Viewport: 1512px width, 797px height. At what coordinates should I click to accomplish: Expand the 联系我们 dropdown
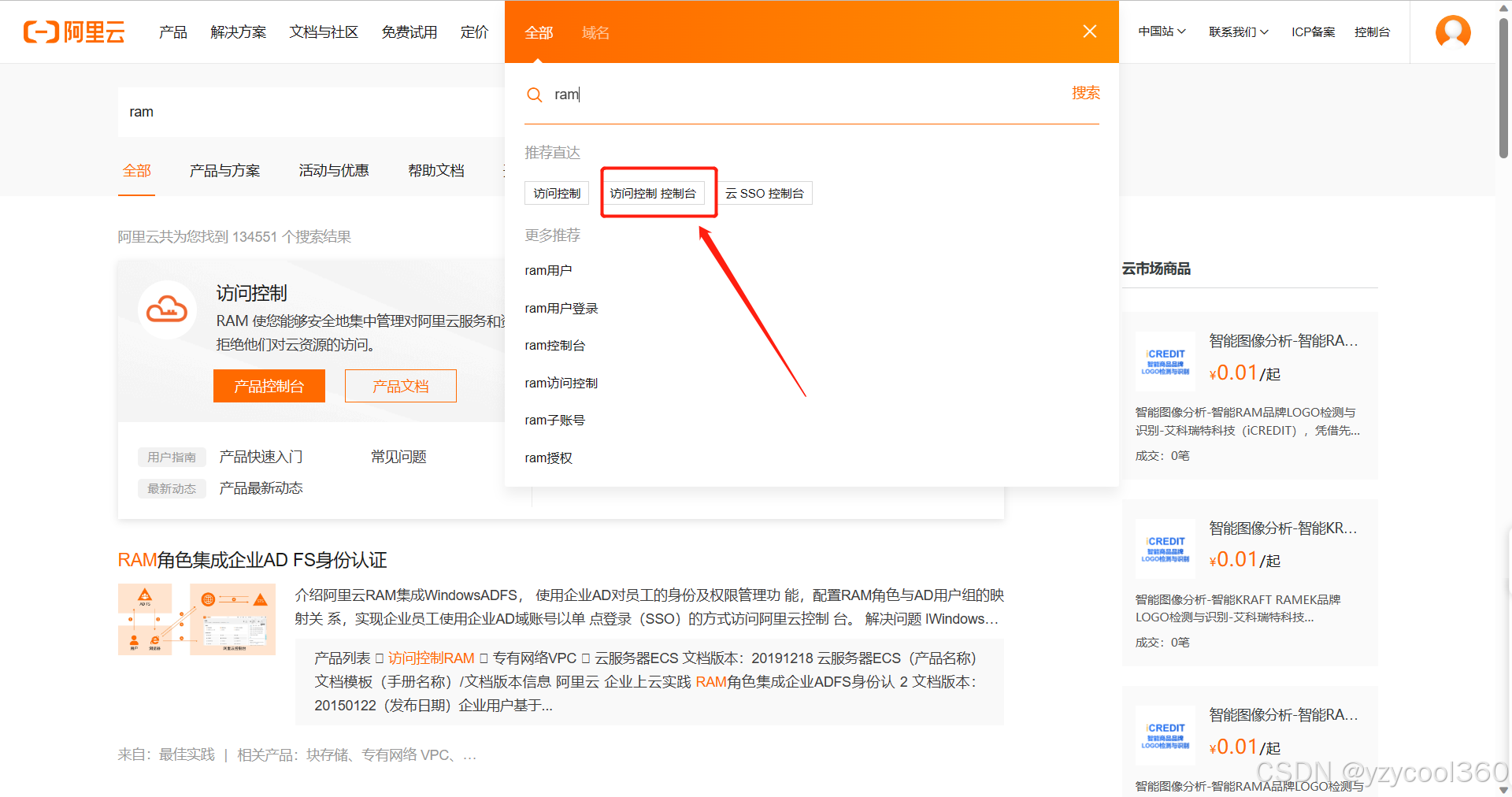(1239, 32)
